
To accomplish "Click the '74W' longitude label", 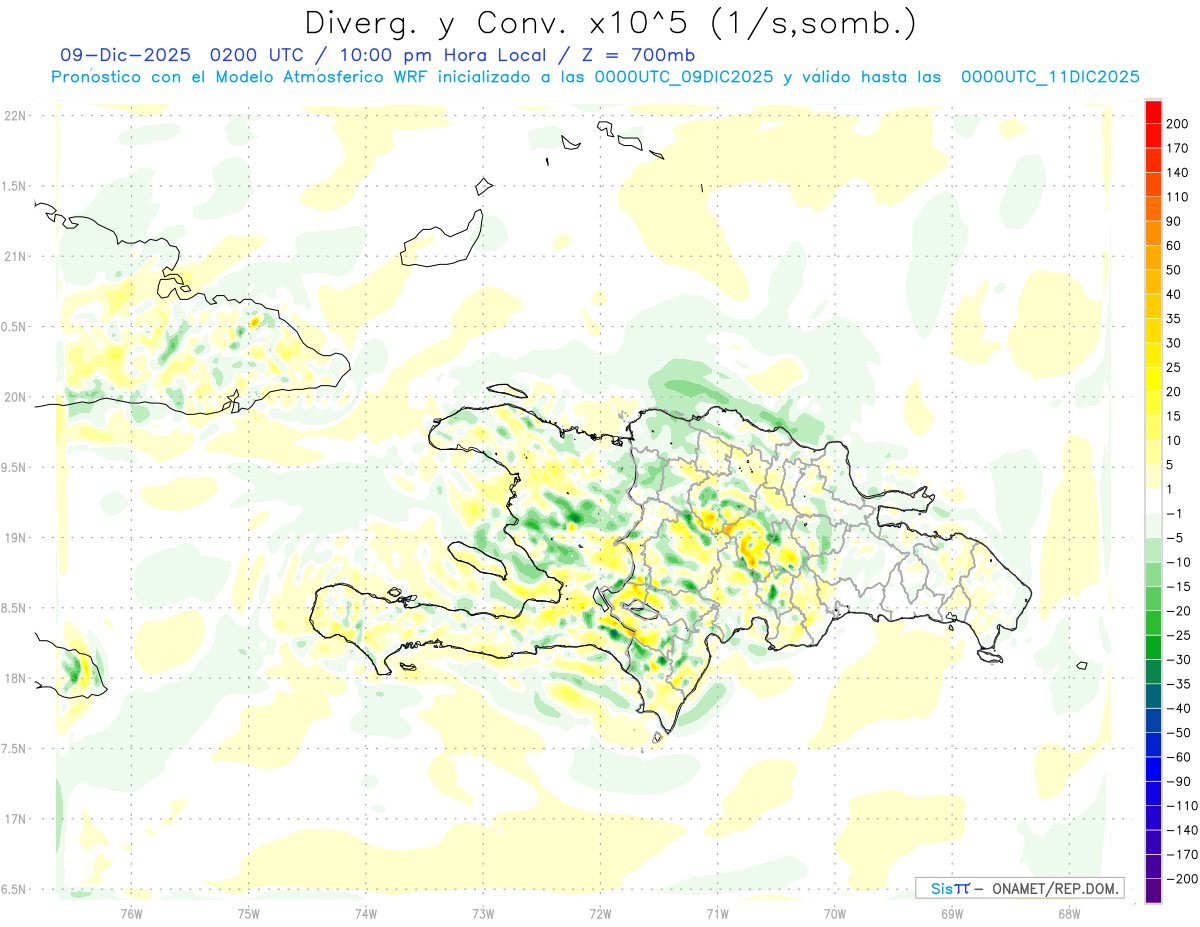I will tap(365, 913).
